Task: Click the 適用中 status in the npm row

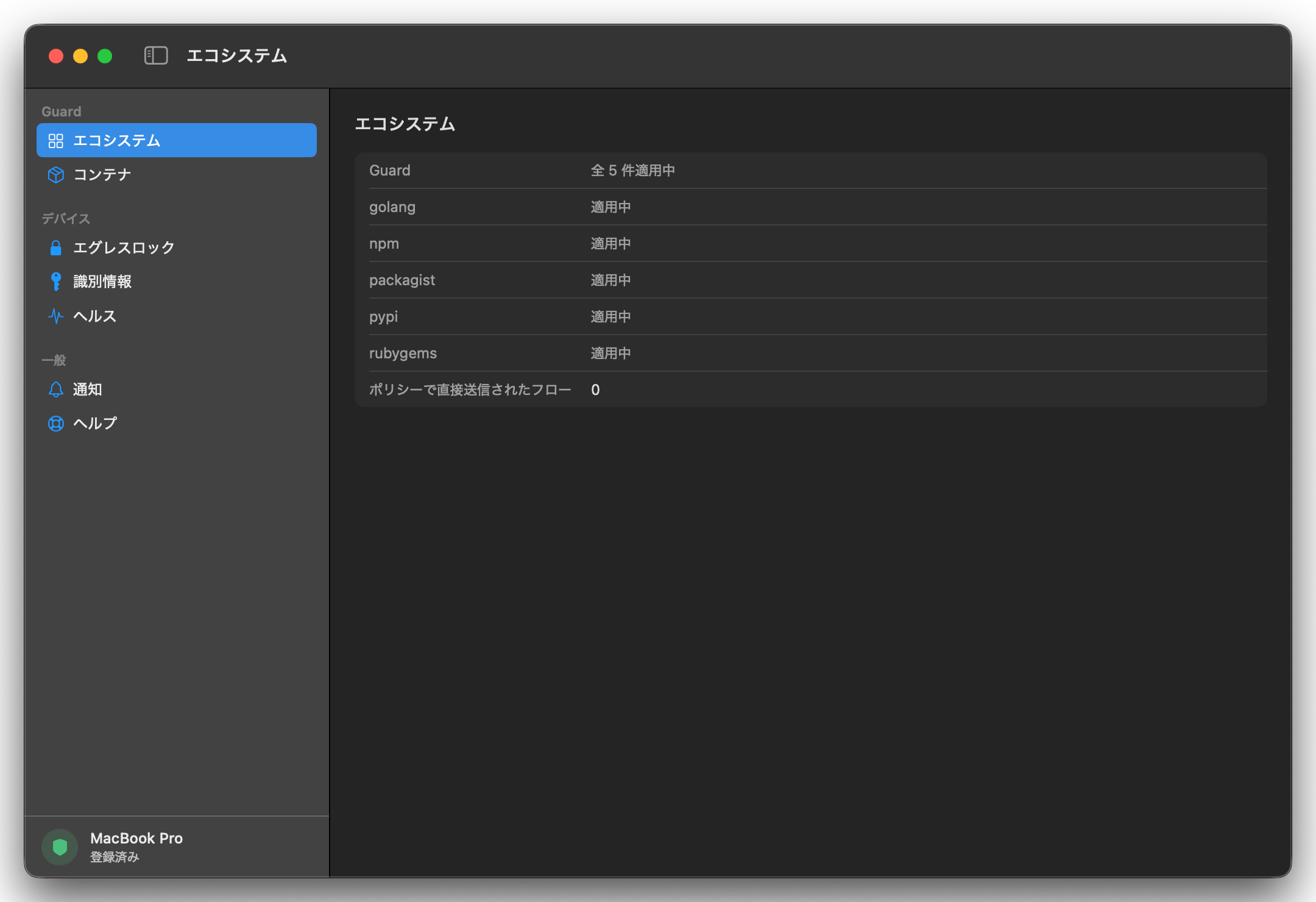Action: pyautogui.click(x=610, y=244)
